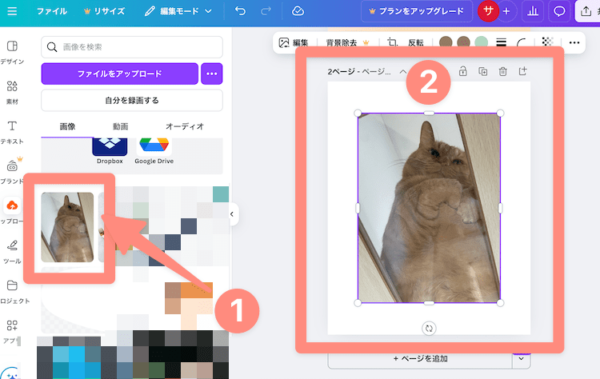
Task: Open the 素材 elements panel
Action: coord(12,92)
